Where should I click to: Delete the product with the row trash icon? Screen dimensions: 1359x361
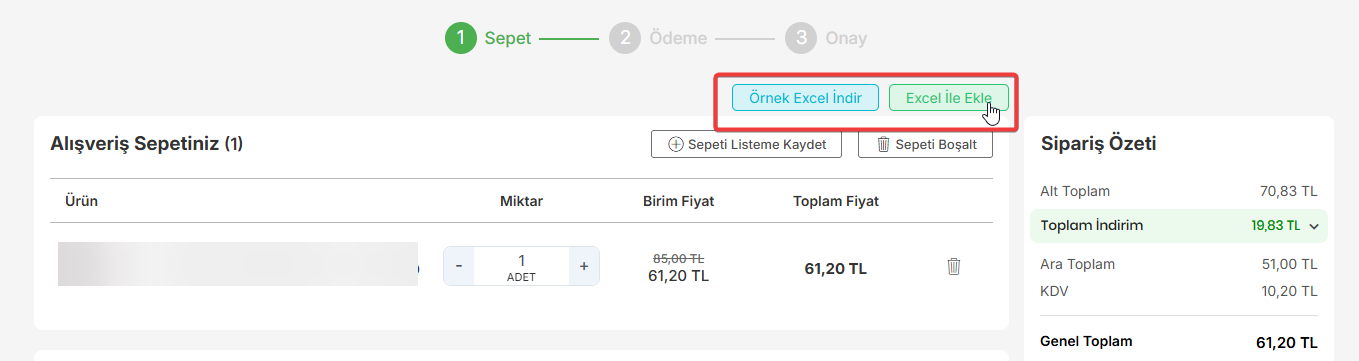(953, 266)
